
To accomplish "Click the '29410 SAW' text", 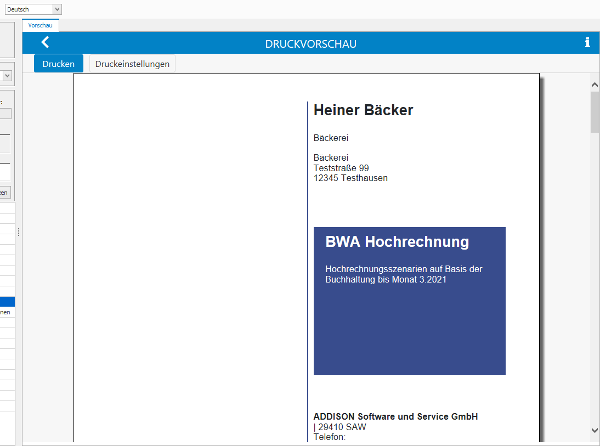I will coord(342,427).
